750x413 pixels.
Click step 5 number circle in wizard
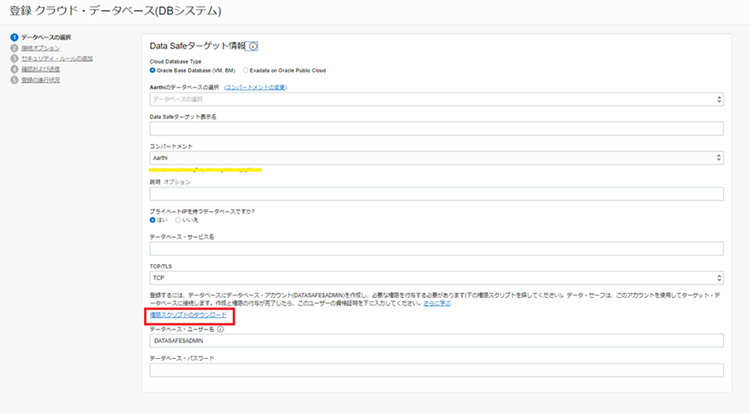[x=14, y=78]
